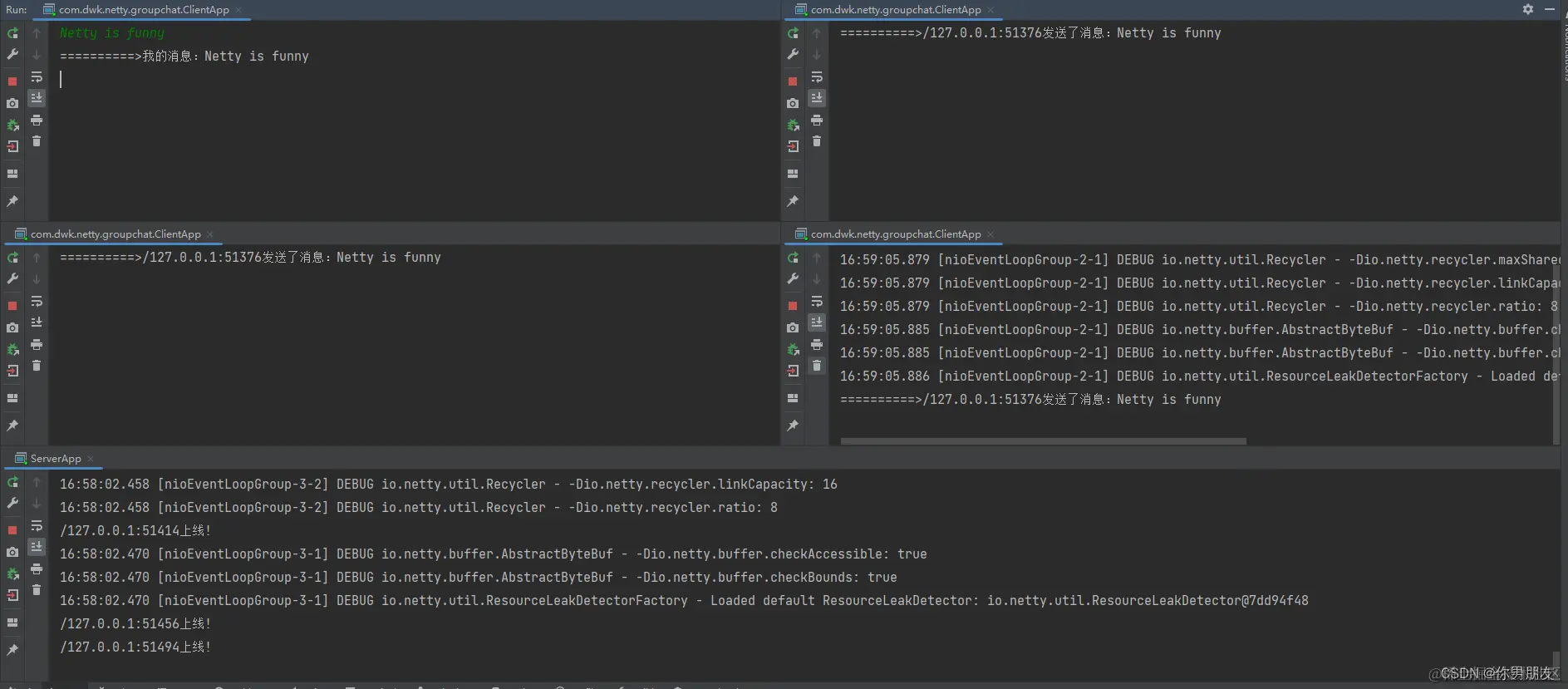Click the exit icon in top-left ClientApp panel
The width and height of the screenshot is (1568, 689).
click(12, 146)
